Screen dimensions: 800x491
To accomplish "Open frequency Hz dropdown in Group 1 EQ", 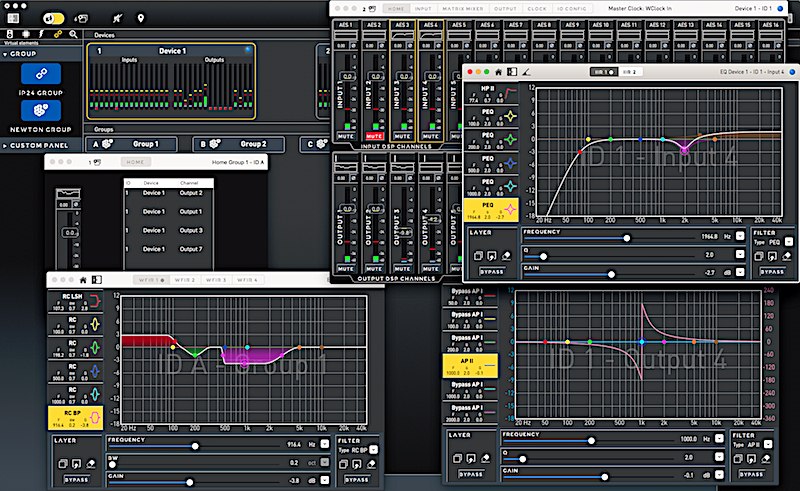I will 324,444.
